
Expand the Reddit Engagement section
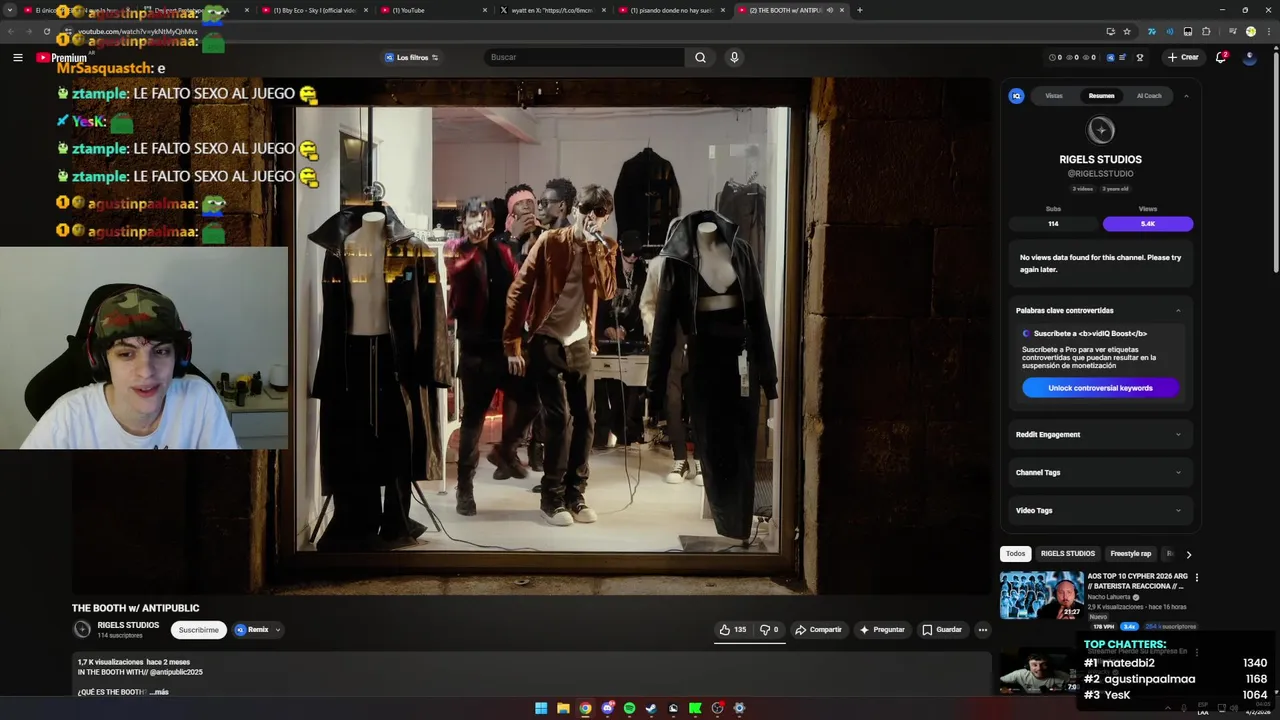[1100, 434]
